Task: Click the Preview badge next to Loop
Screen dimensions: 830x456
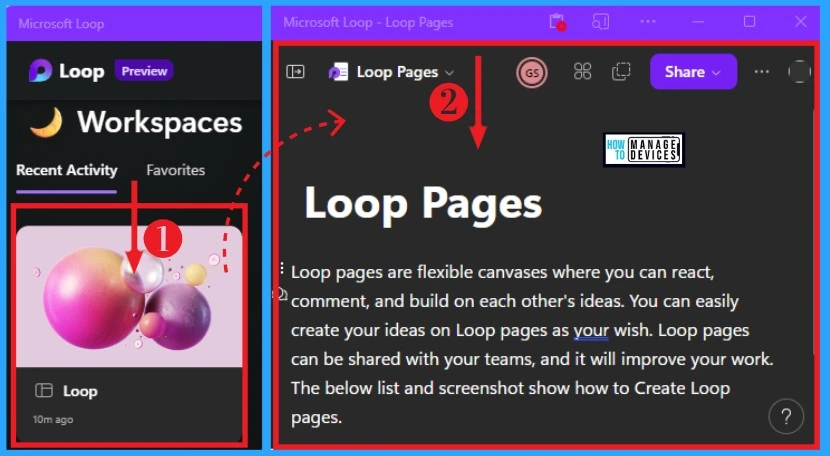Action: (x=144, y=71)
